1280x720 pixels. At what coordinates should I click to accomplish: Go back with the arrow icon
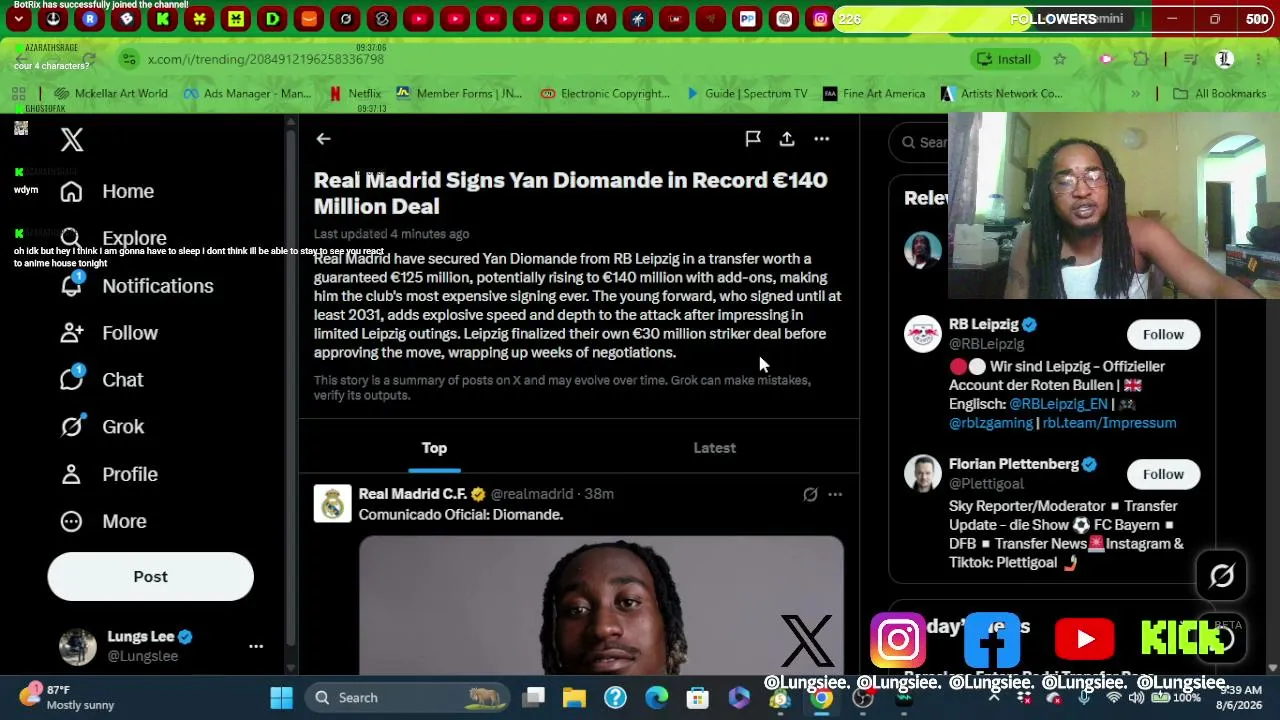pyautogui.click(x=323, y=139)
